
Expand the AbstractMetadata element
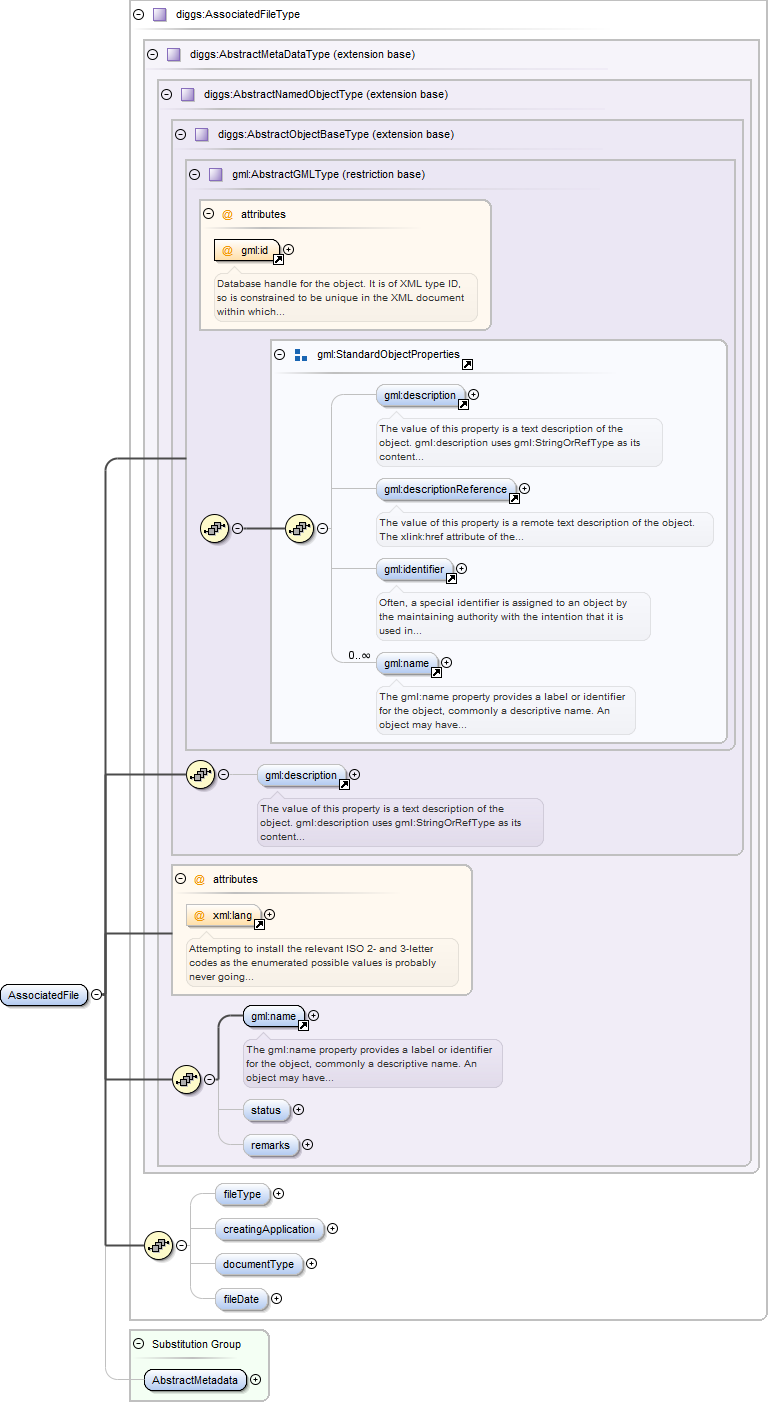pyautogui.click(x=255, y=1380)
